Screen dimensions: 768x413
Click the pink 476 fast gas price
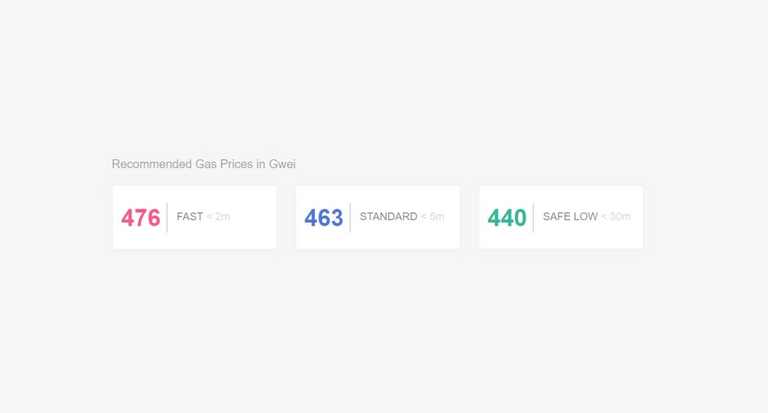pos(141,218)
